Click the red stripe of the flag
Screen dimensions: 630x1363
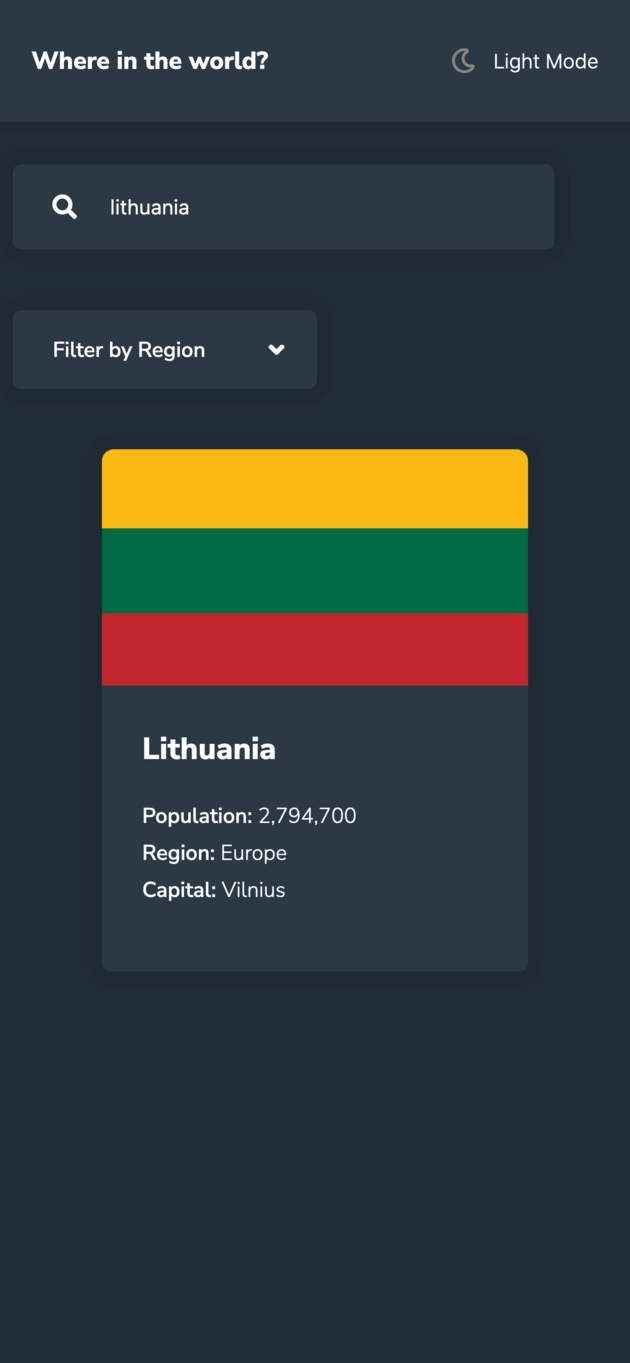[315, 649]
